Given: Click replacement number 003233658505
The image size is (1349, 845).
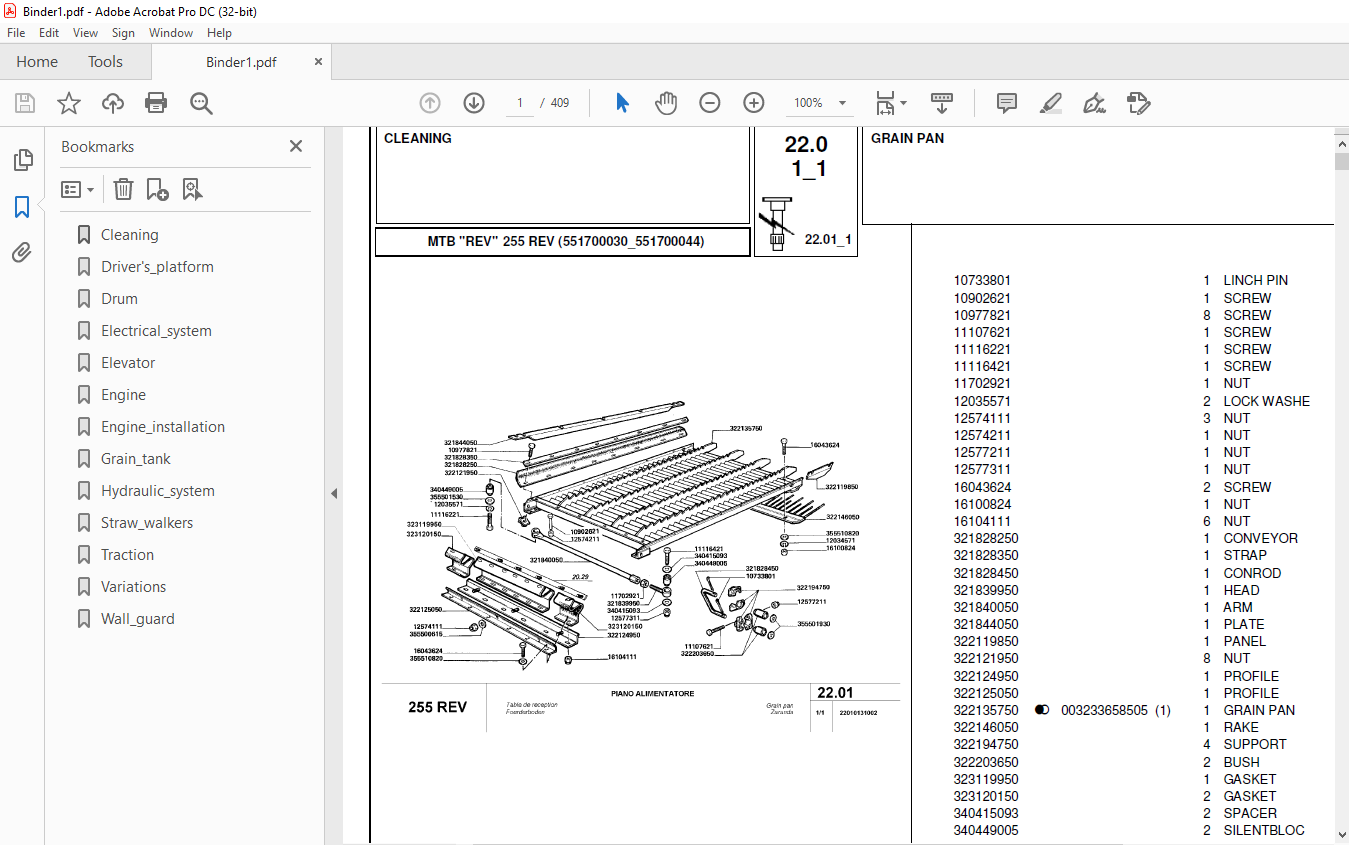Looking at the screenshot, I should pos(1104,710).
